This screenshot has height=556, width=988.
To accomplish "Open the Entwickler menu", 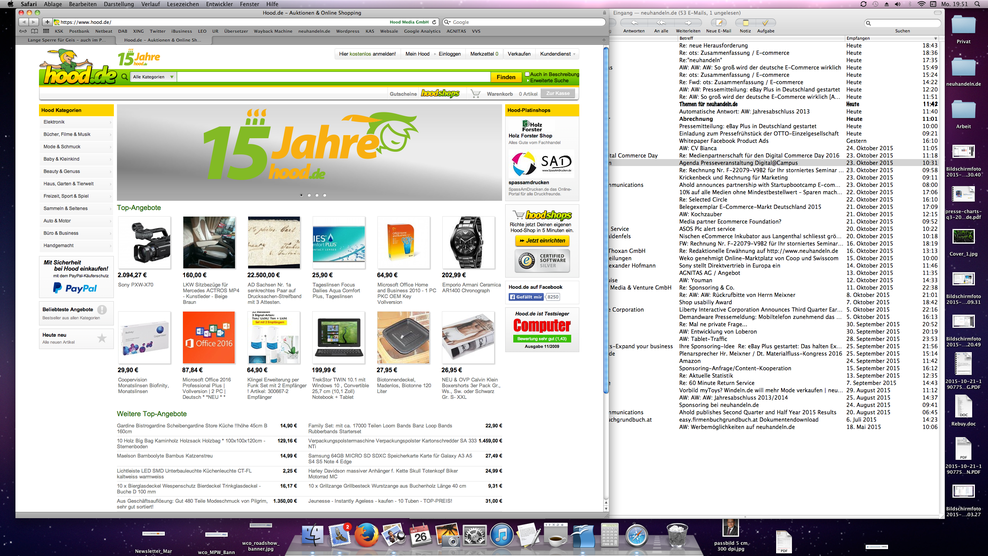I will 219,4.
